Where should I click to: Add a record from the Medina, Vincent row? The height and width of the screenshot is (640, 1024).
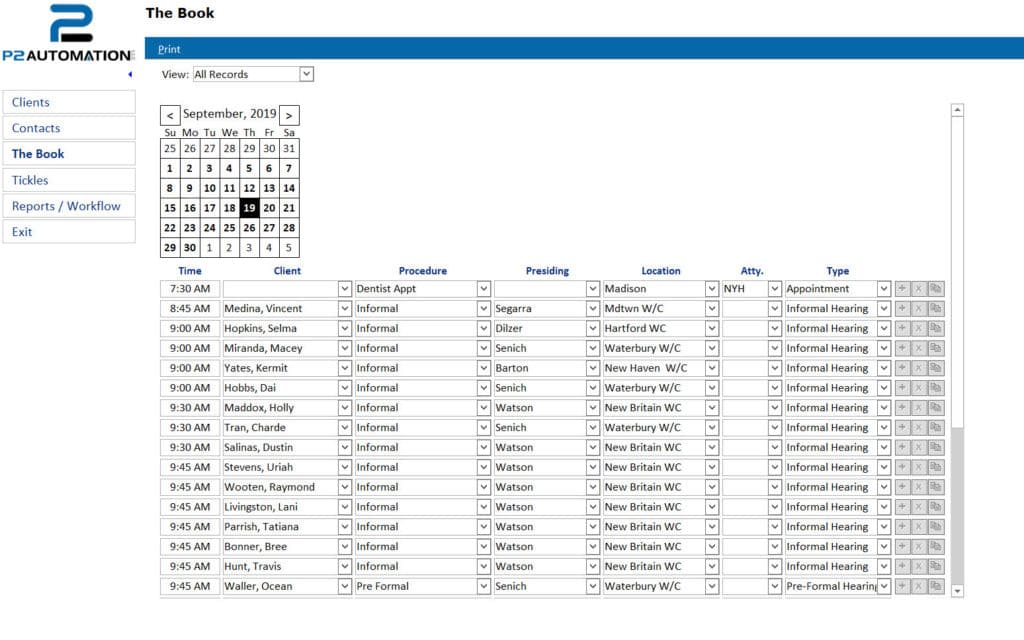pyautogui.click(x=902, y=308)
